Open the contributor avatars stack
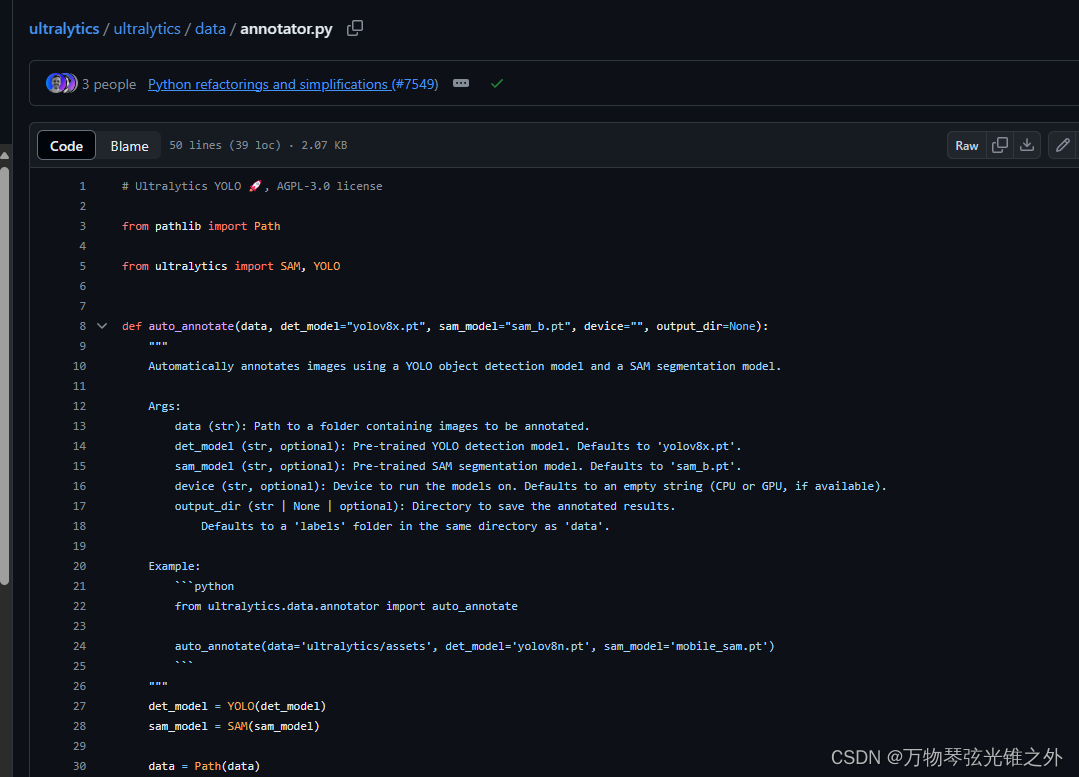The width and height of the screenshot is (1079, 777). (x=61, y=83)
